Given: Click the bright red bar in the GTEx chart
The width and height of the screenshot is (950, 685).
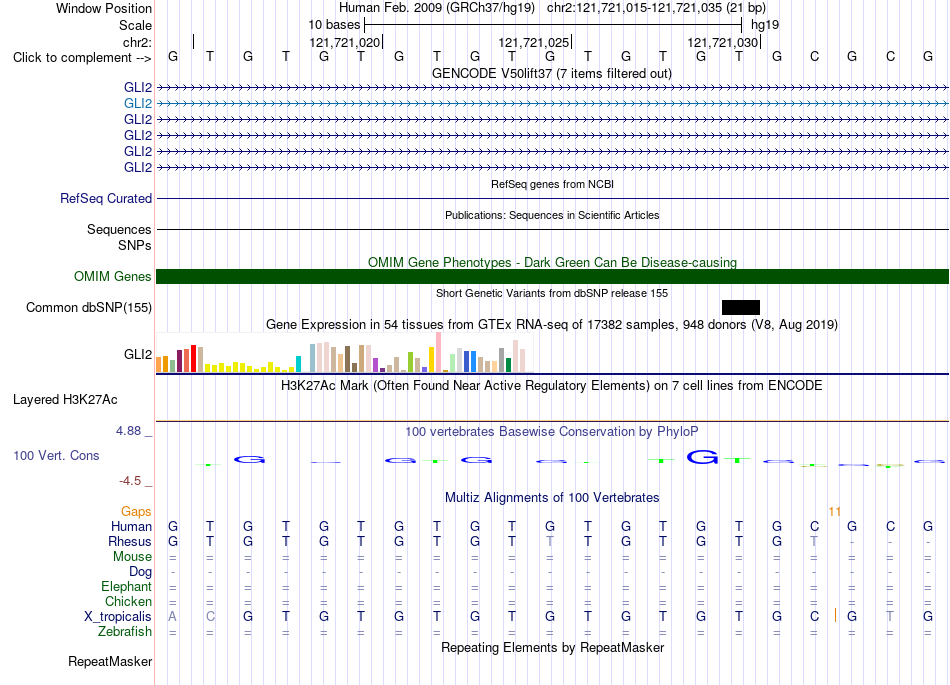Looking at the screenshot, I should (193, 358).
